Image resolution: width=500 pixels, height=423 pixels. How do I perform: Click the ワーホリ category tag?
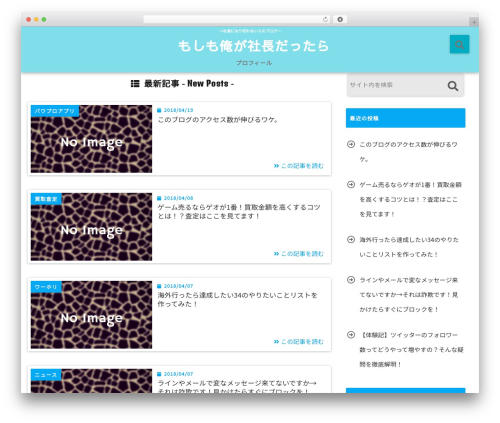click(x=46, y=287)
